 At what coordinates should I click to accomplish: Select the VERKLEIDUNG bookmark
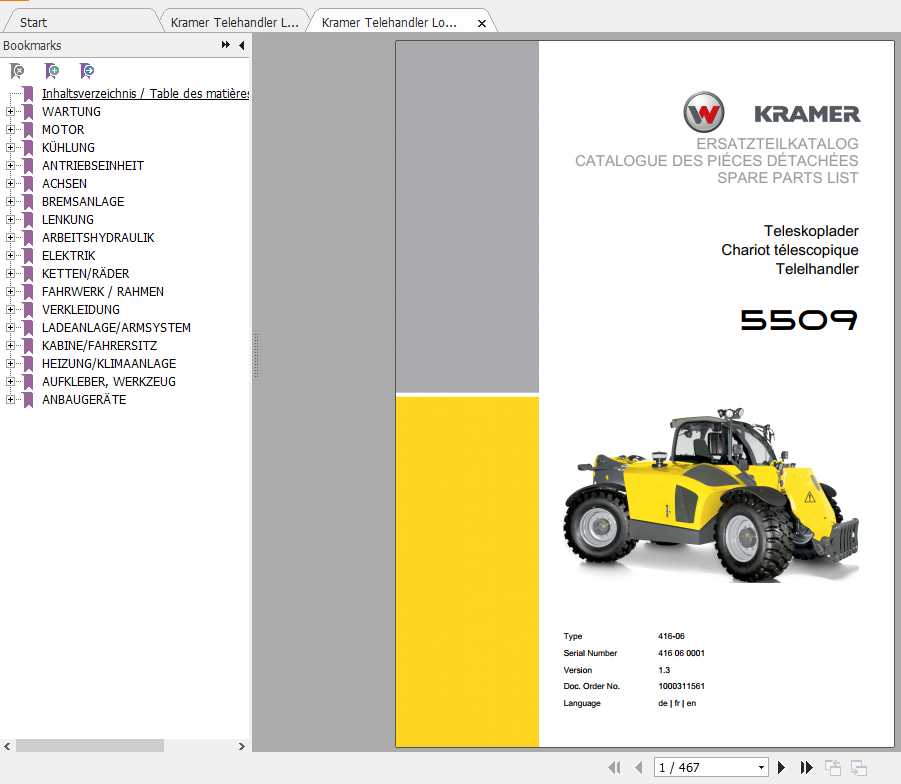[81, 310]
